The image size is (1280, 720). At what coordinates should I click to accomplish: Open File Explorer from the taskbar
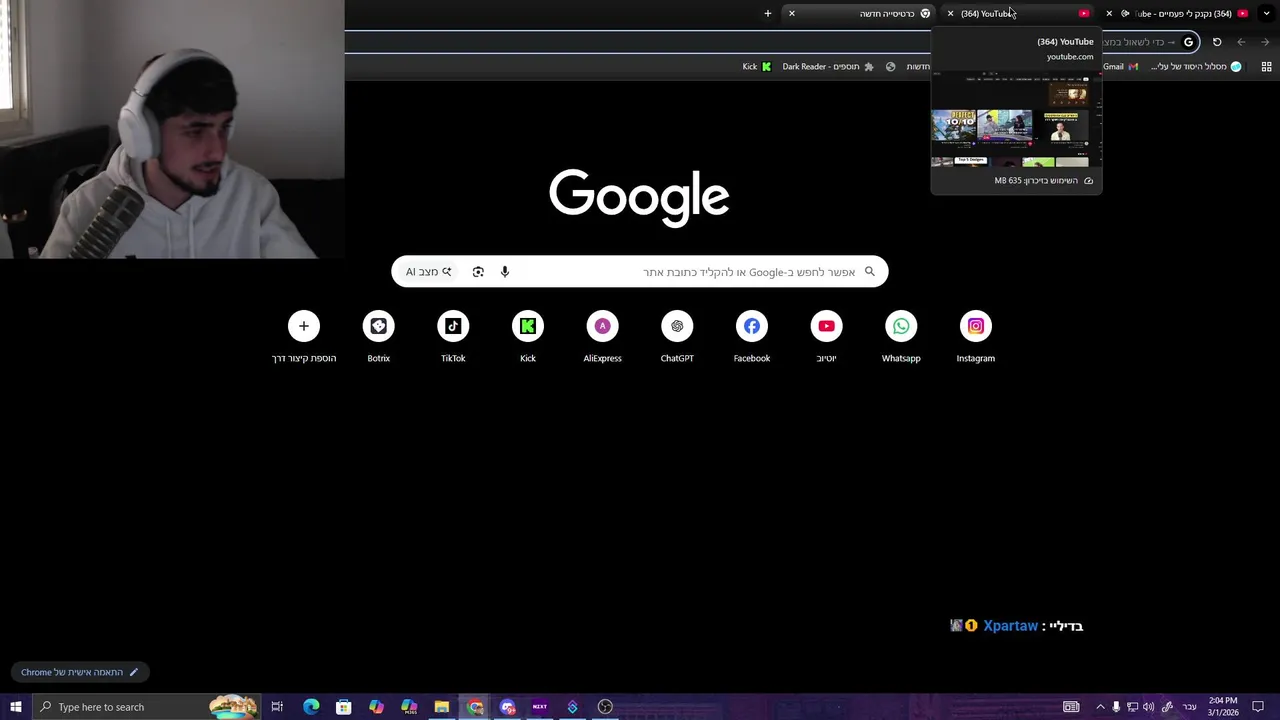[x=441, y=707]
